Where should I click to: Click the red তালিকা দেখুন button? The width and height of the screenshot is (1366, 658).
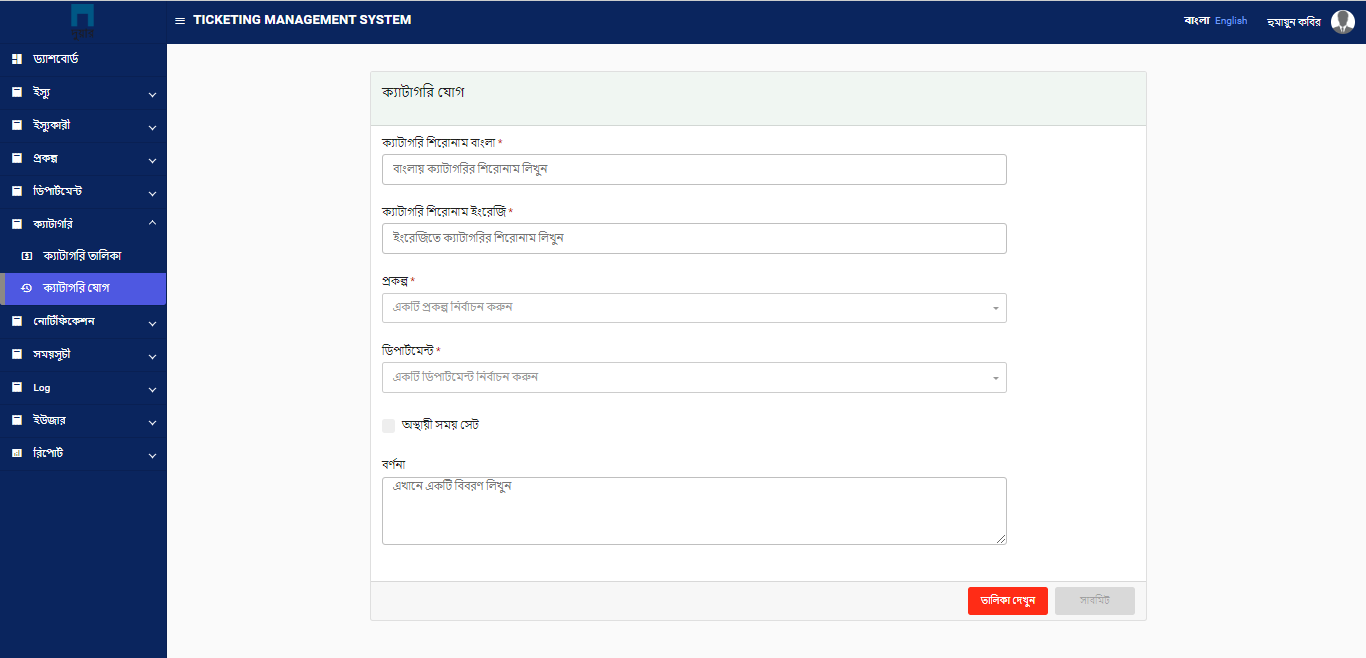1008,601
